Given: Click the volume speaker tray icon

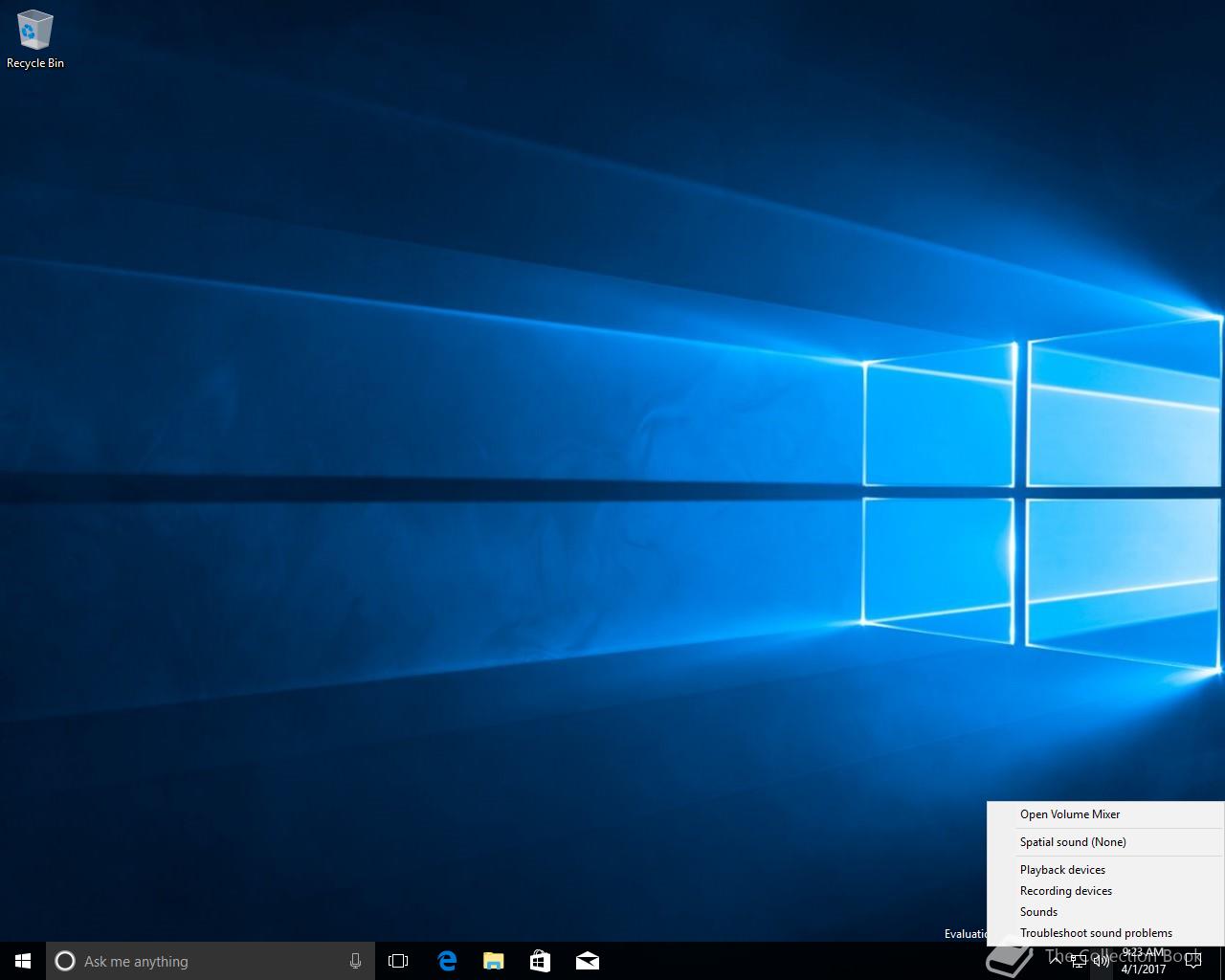Looking at the screenshot, I should point(1102,961).
